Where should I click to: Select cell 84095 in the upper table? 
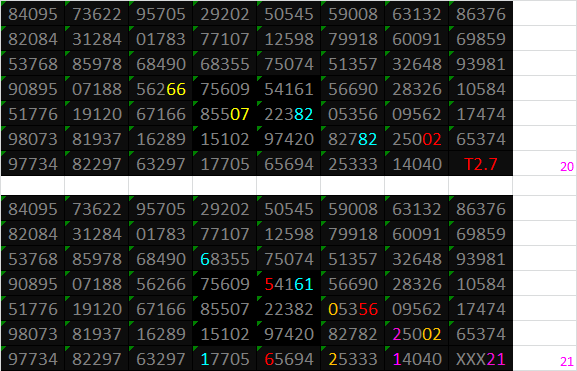pos(32,14)
